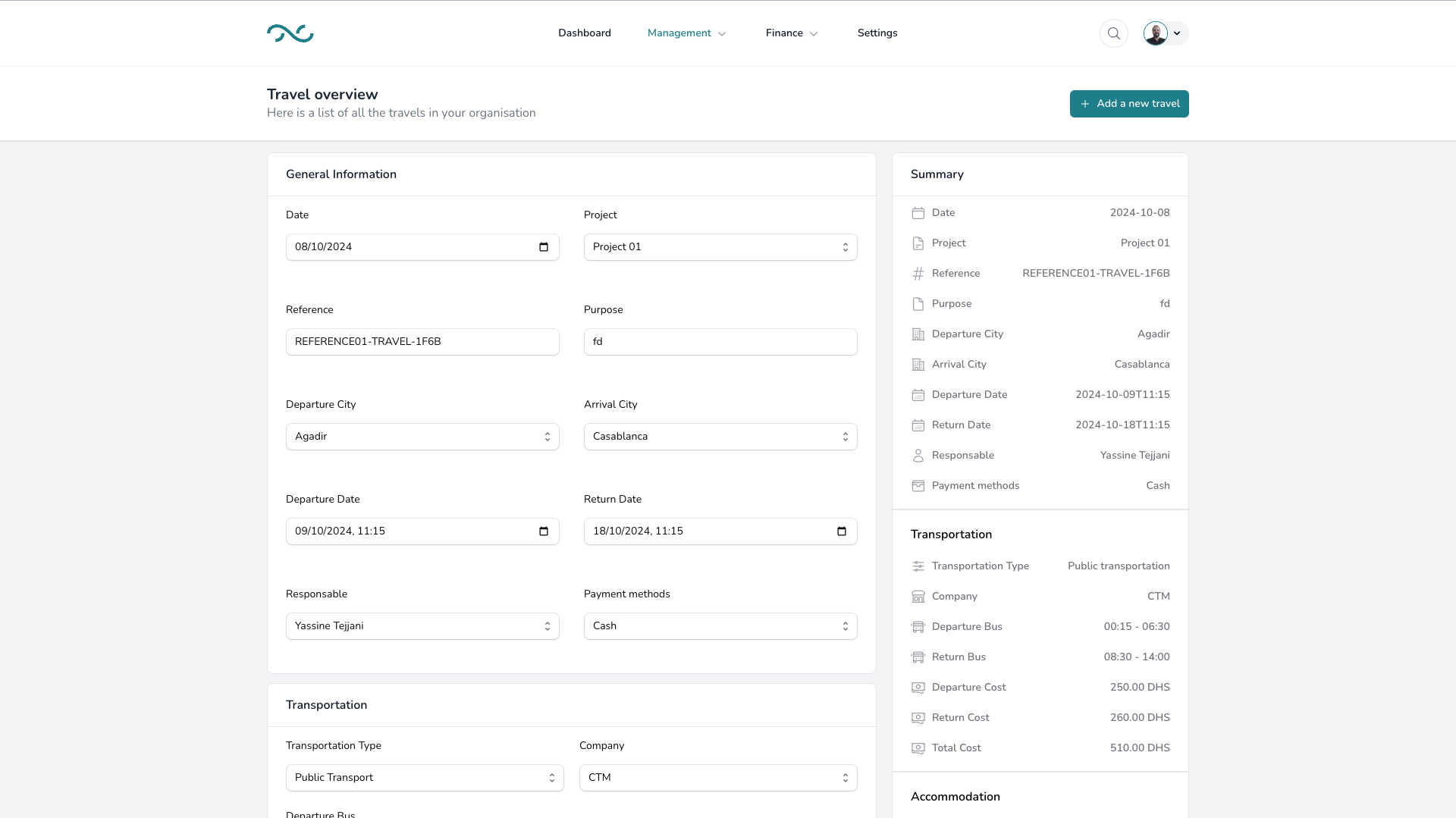
Task: Focus the Purpose text field
Action: (720, 342)
